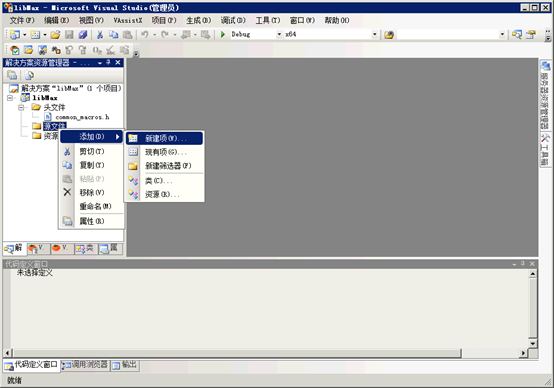Image resolution: width=554 pixels, height=388 pixels.
Task: Click the Visual Assist open file icon
Action: point(29,50)
